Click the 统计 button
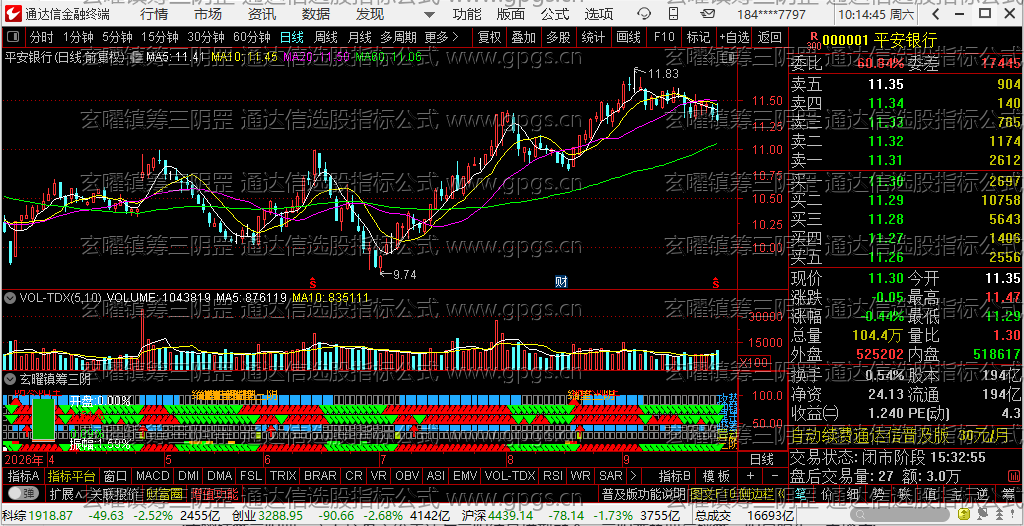The image size is (1024, 526). 593,37
